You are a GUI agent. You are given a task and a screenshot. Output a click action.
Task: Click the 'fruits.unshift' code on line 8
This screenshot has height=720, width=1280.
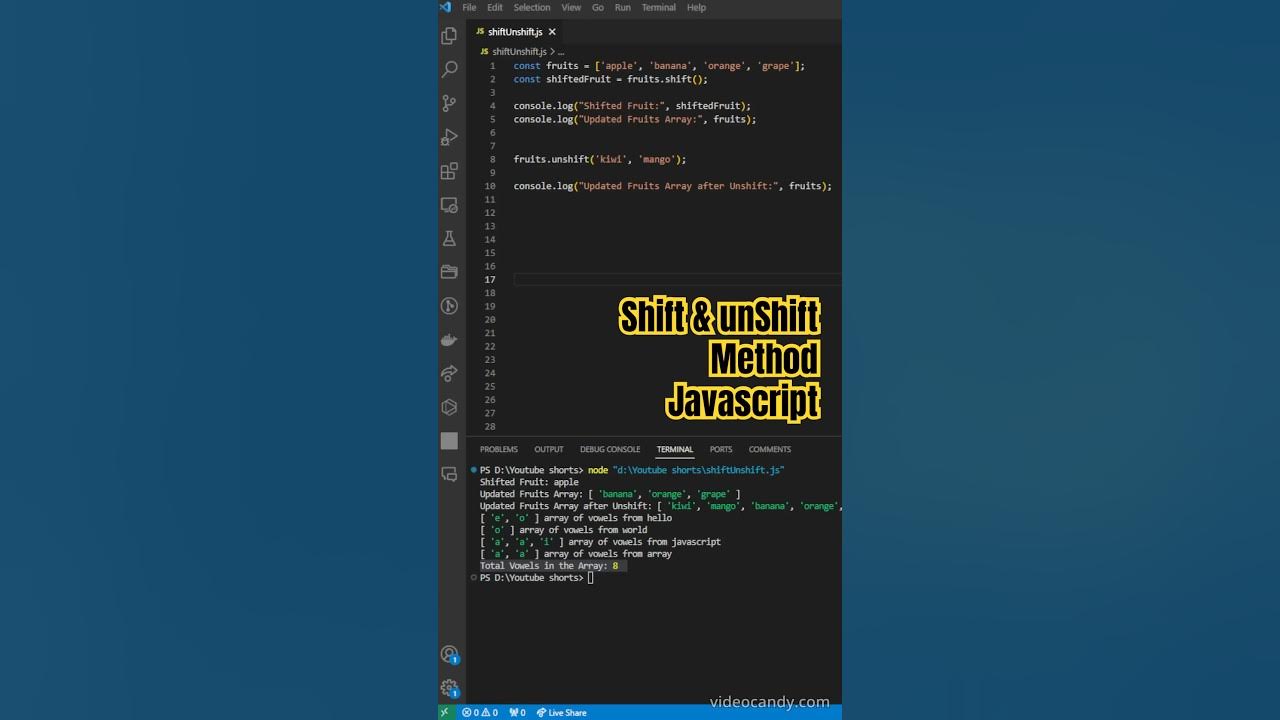pyautogui.click(x=552, y=159)
